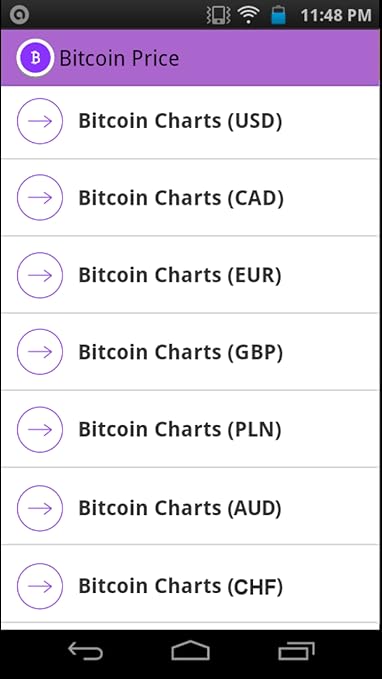Tap the arrow icon beside CHF charts
This screenshot has height=679, width=382.
[40, 586]
